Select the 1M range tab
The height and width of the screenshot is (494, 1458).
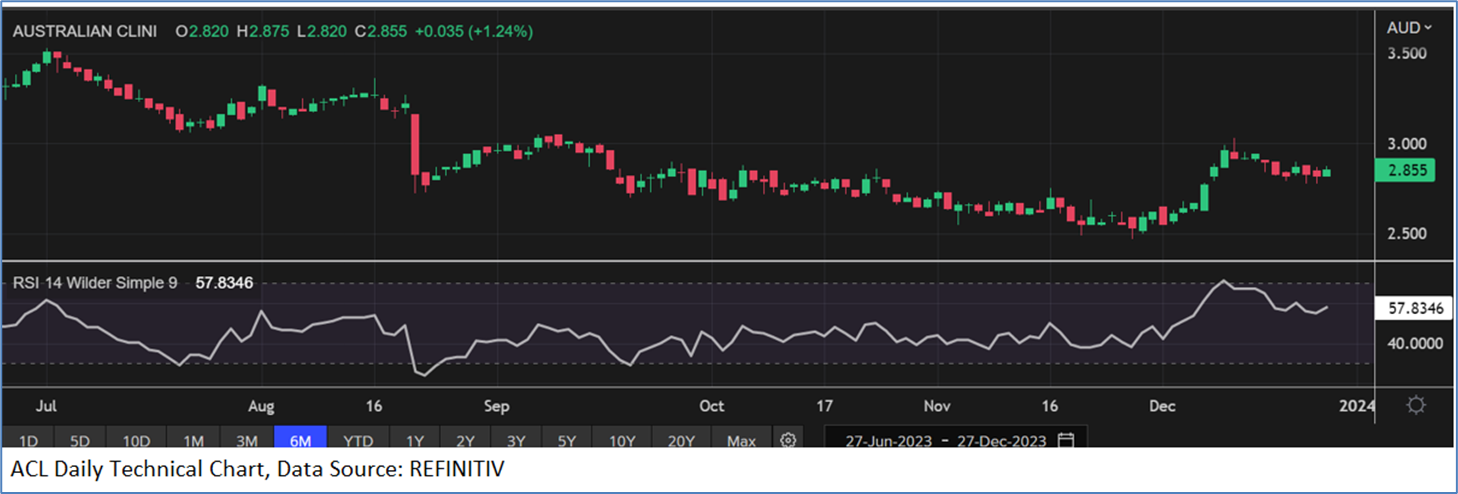[193, 440]
